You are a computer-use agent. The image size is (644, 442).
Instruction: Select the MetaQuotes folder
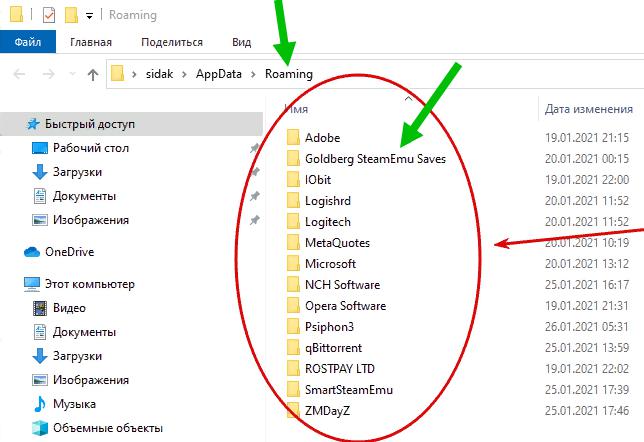pyautogui.click(x=337, y=243)
